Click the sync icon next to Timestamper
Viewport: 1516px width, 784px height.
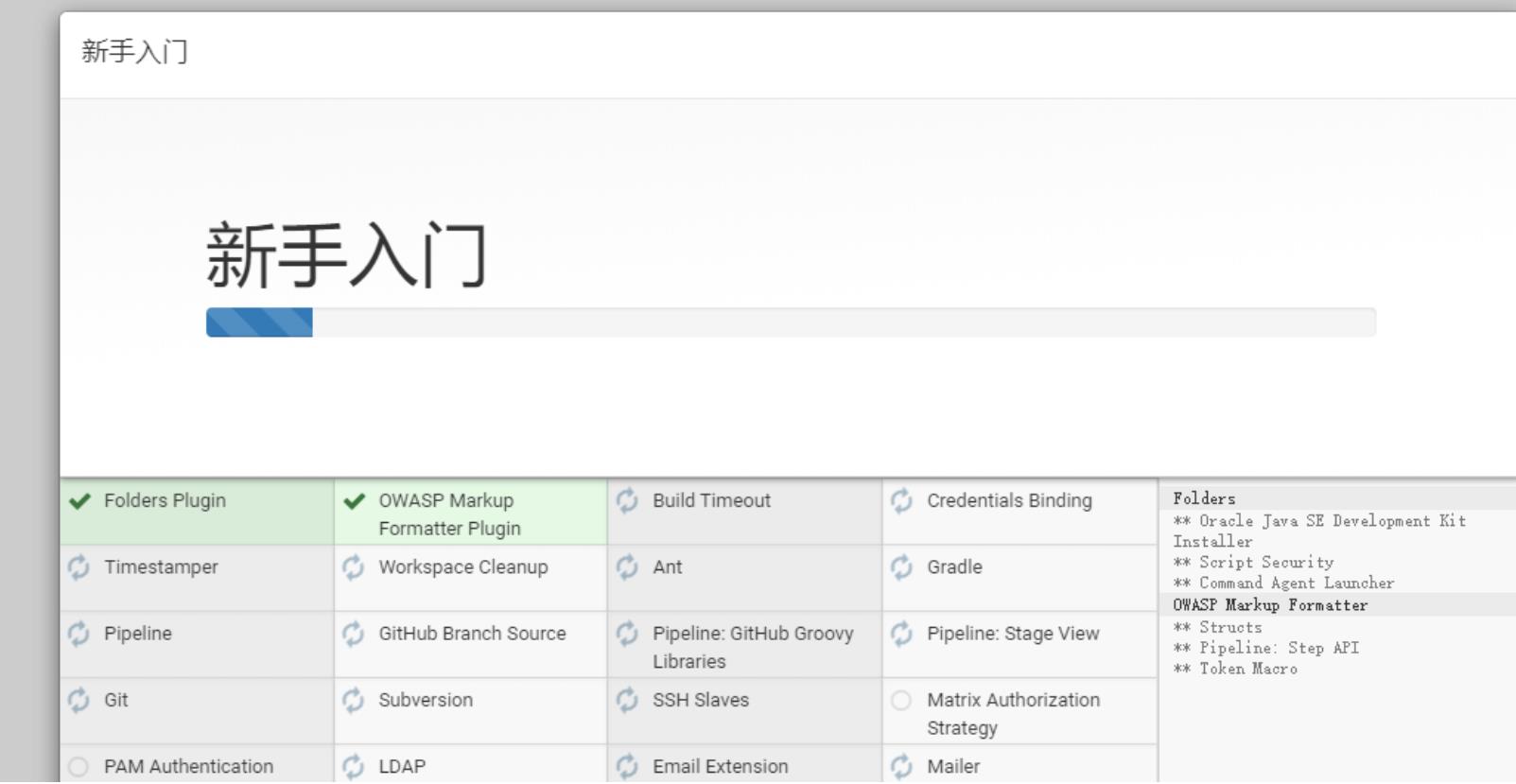point(78,566)
